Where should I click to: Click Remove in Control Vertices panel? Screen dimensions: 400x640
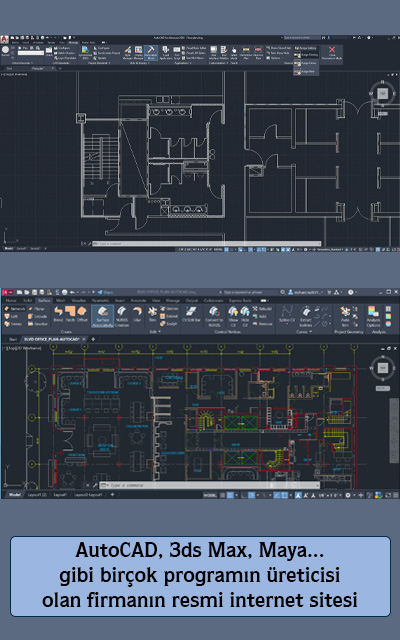click(x=263, y=324)
